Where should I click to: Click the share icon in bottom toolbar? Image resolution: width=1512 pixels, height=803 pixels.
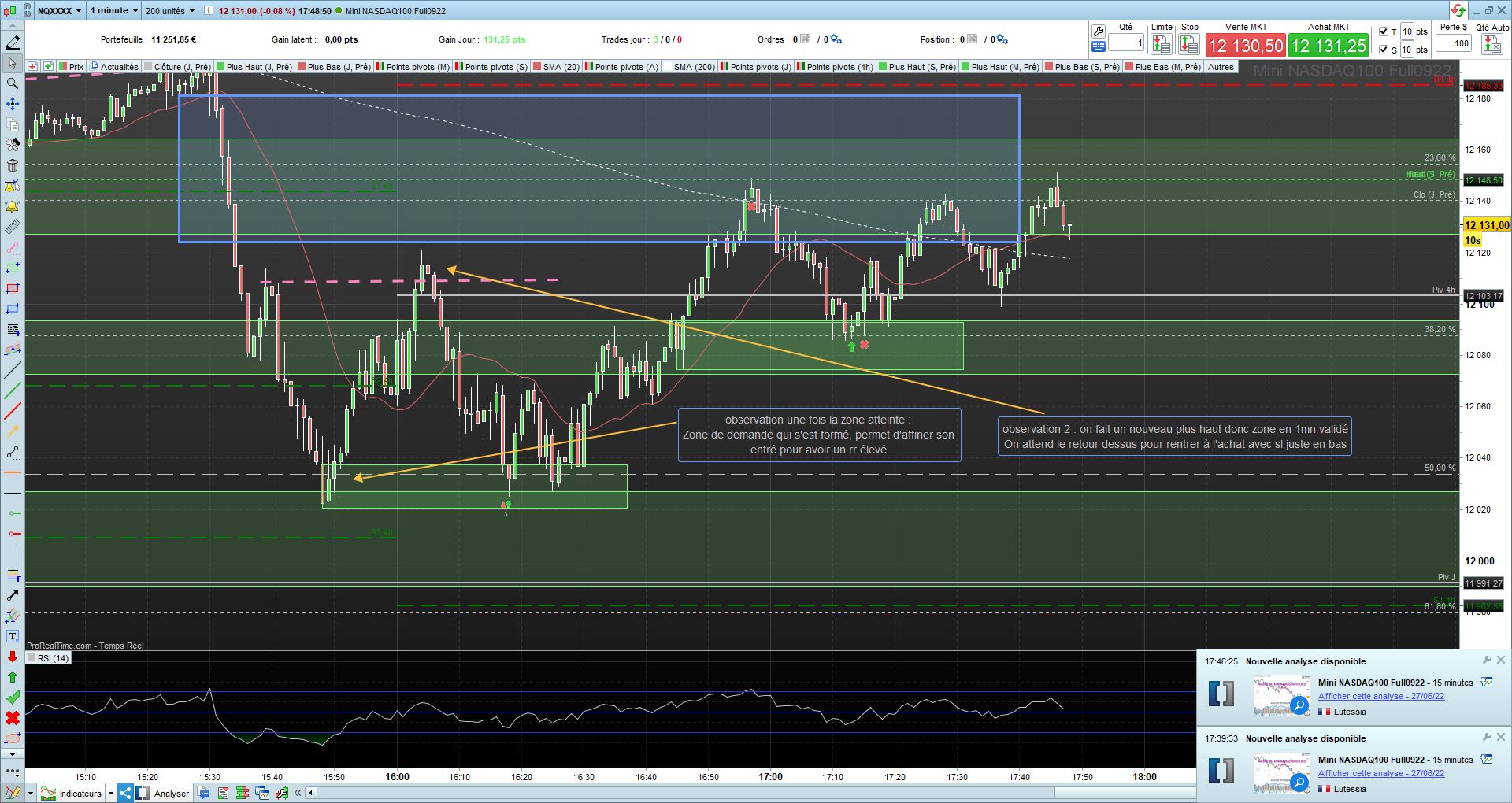pyautogui.click(x=125, y=793)
